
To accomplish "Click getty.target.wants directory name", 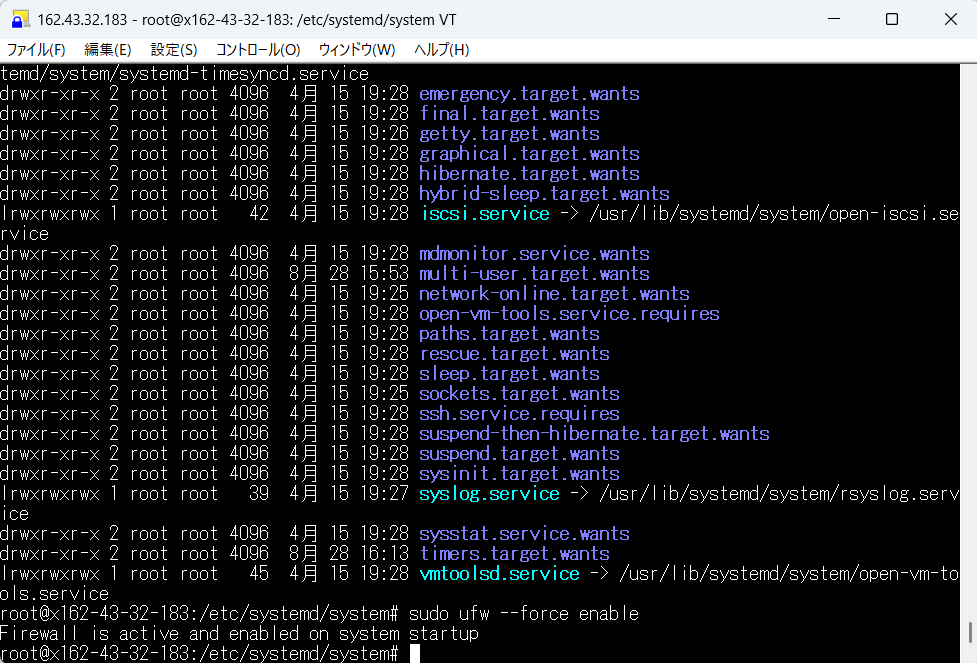I will pos(509,133).
